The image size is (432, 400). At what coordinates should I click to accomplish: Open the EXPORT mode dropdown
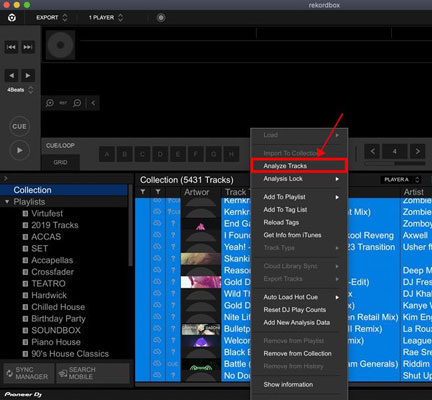click(x=52, y=18)
